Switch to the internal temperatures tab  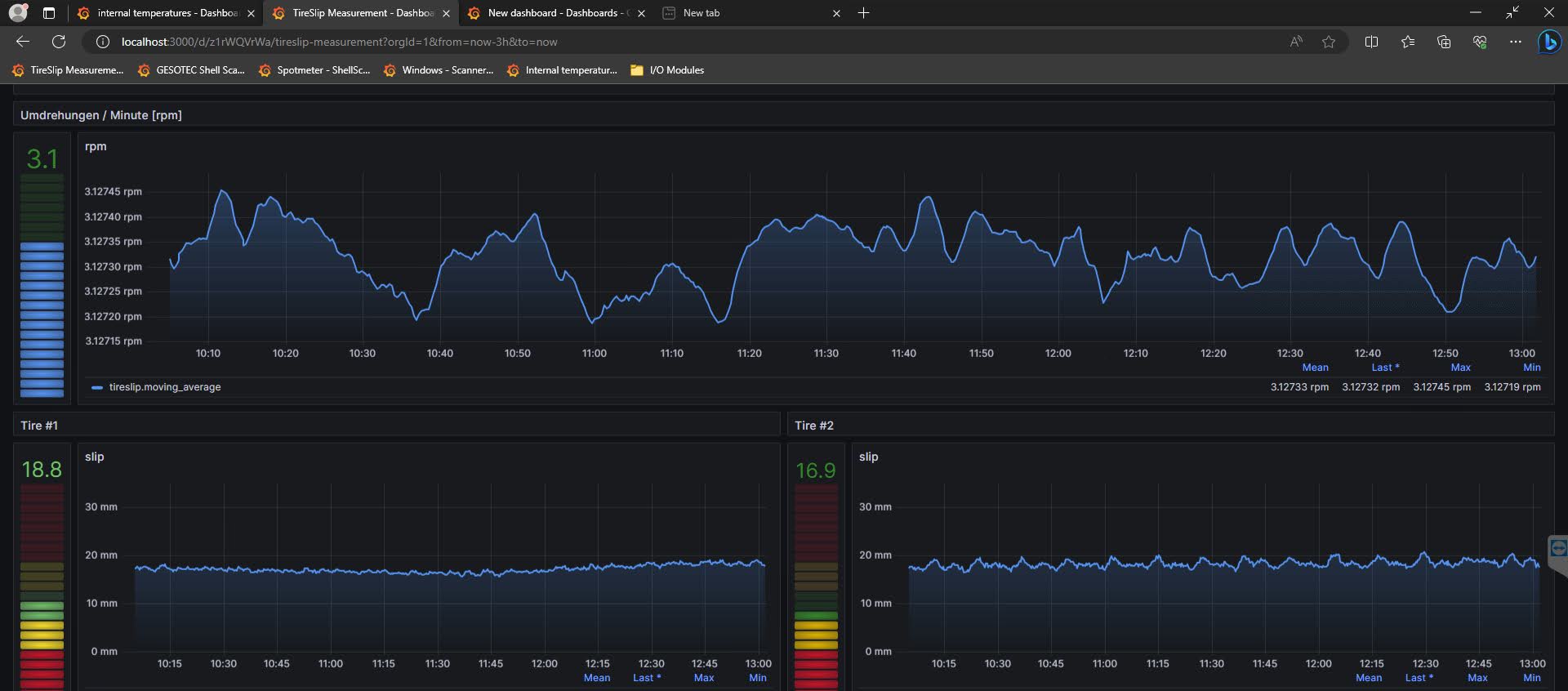pos(166,13)
